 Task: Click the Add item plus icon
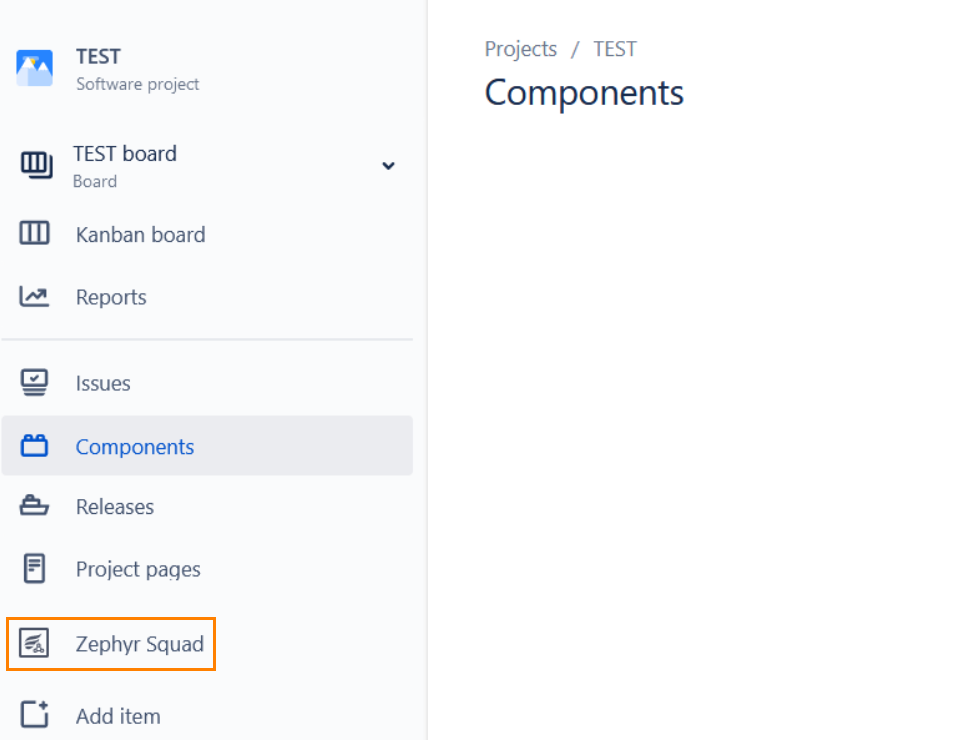[35, 715]
